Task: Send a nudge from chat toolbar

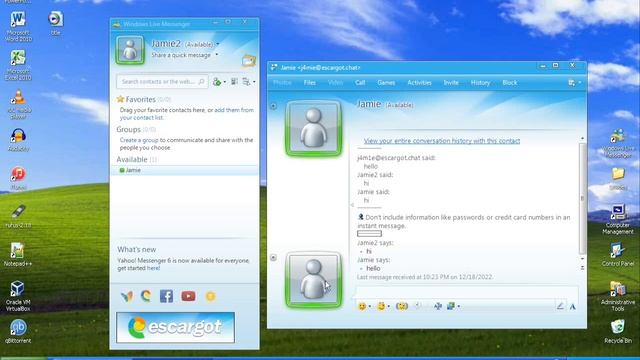Action: coord(402,306)
